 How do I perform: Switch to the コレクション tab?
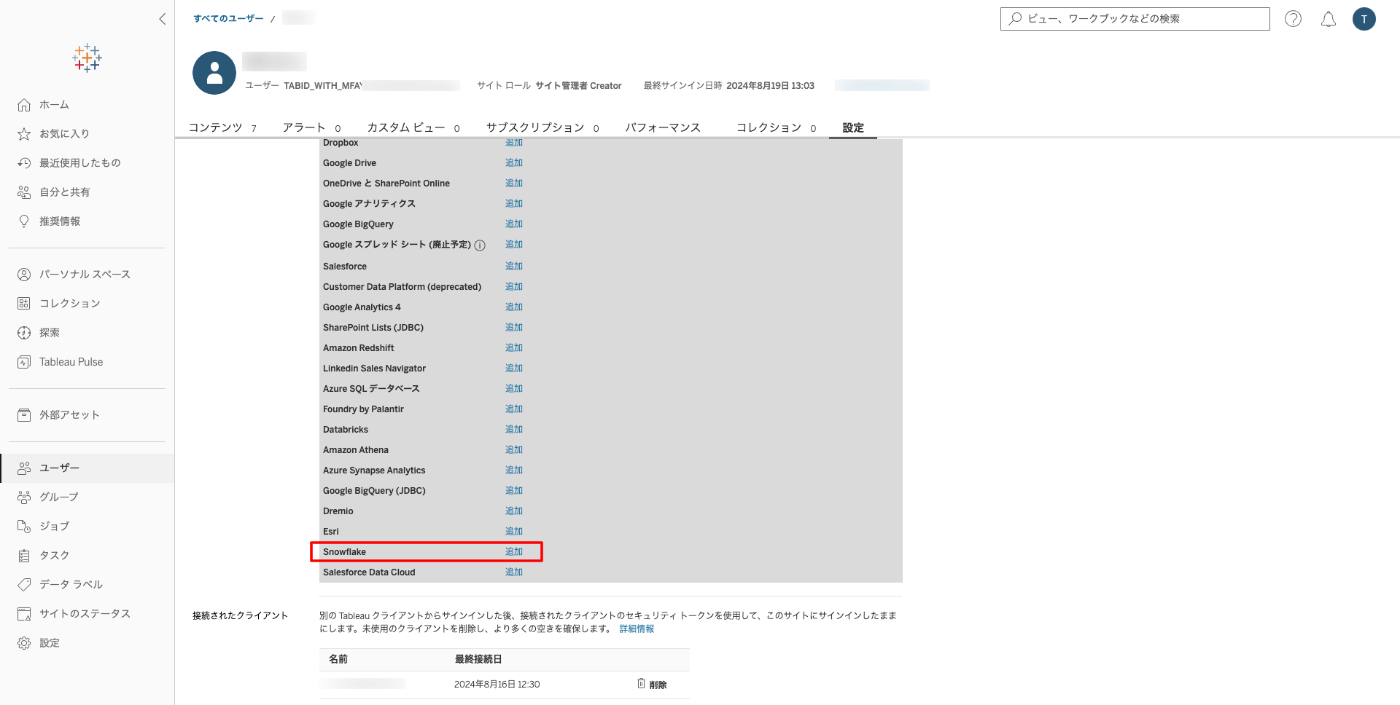point(776,128)
